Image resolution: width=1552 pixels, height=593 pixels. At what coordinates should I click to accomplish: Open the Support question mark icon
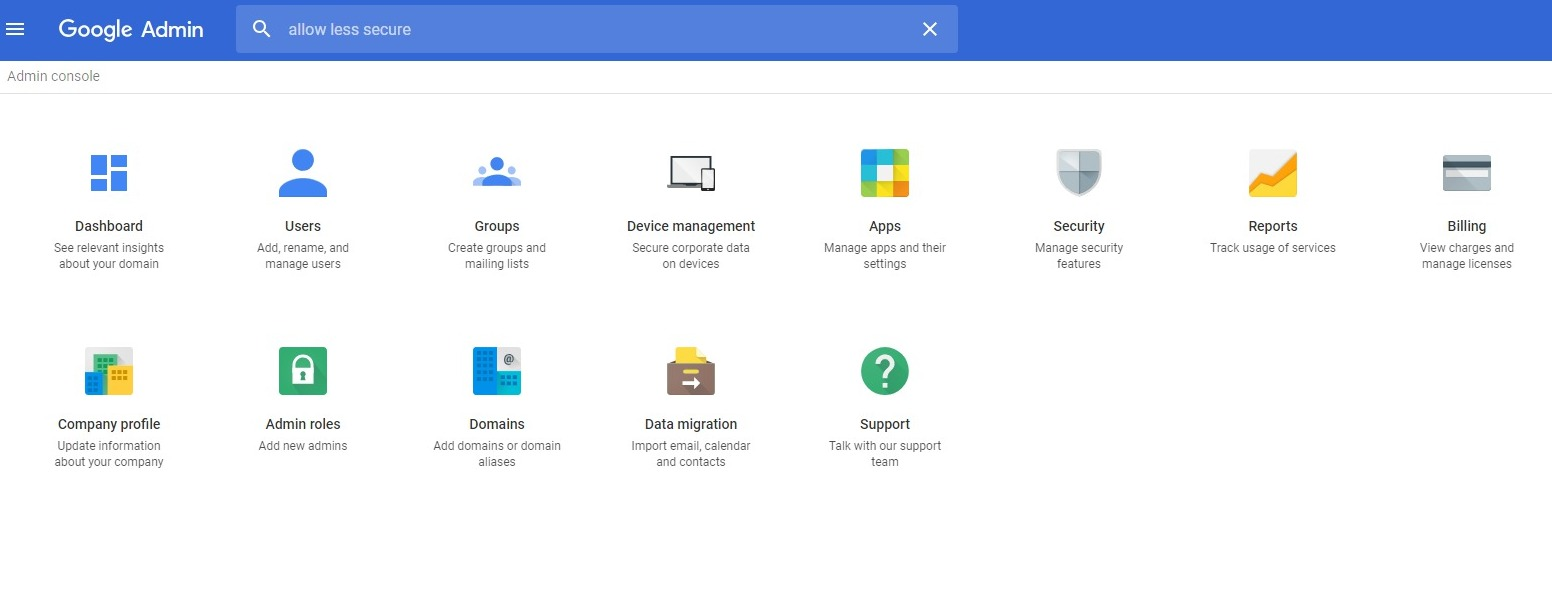pyautogui.click(x=885, y=371)
